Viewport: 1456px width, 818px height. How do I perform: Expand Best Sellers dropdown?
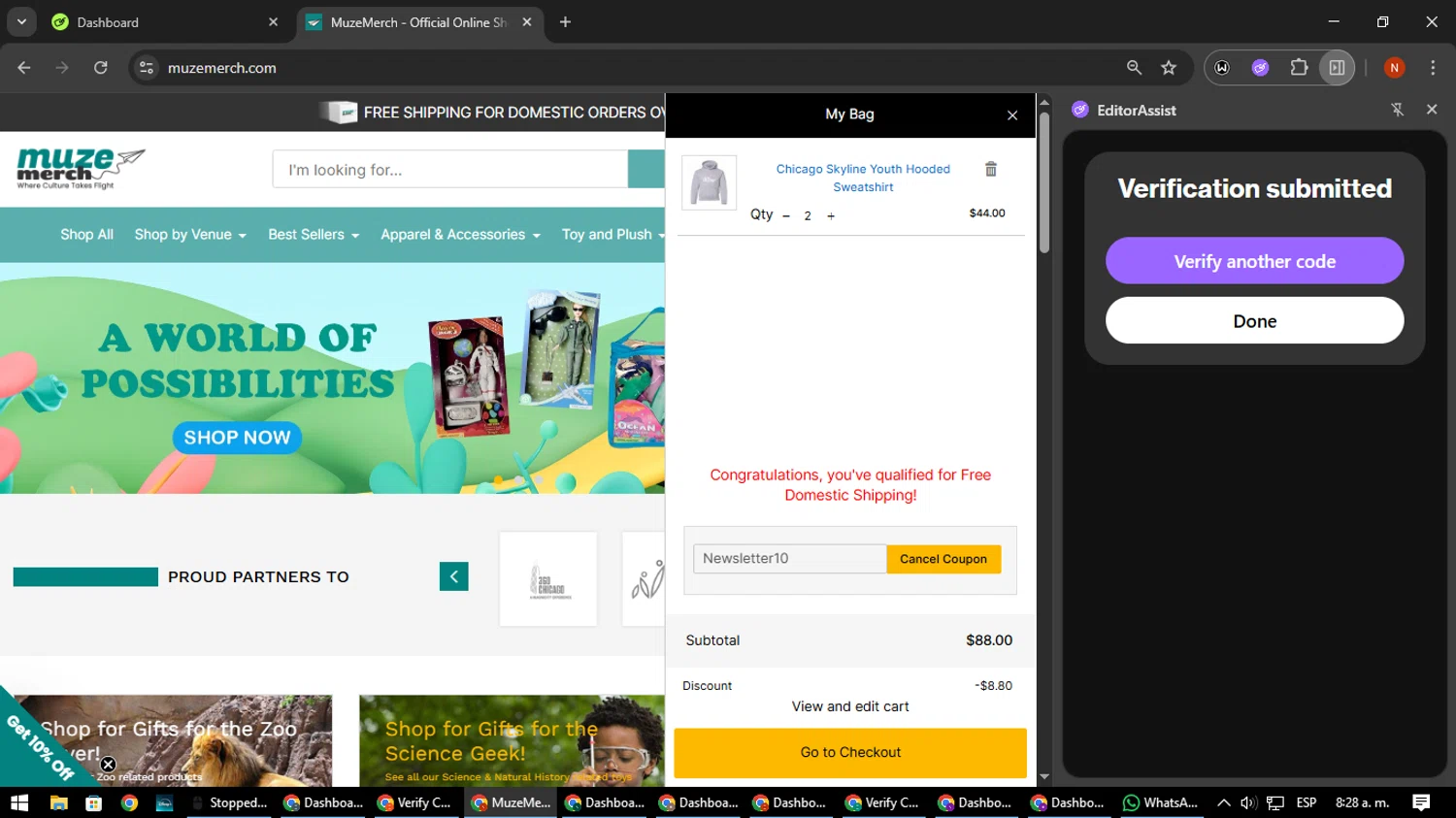(x=314, y=235)
